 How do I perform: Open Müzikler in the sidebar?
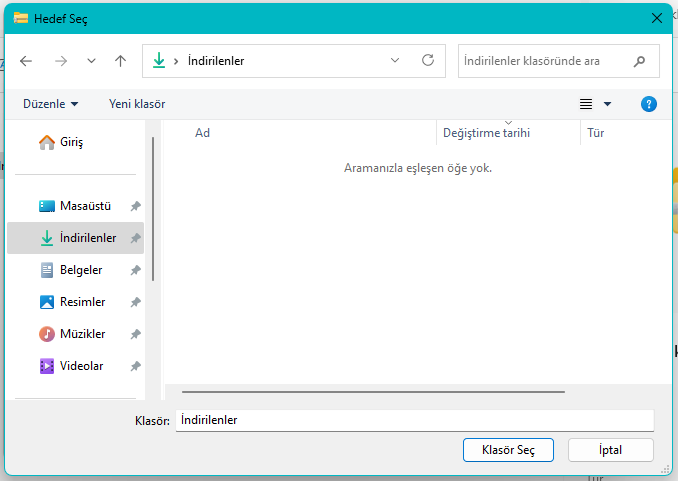tap(75, 334)
